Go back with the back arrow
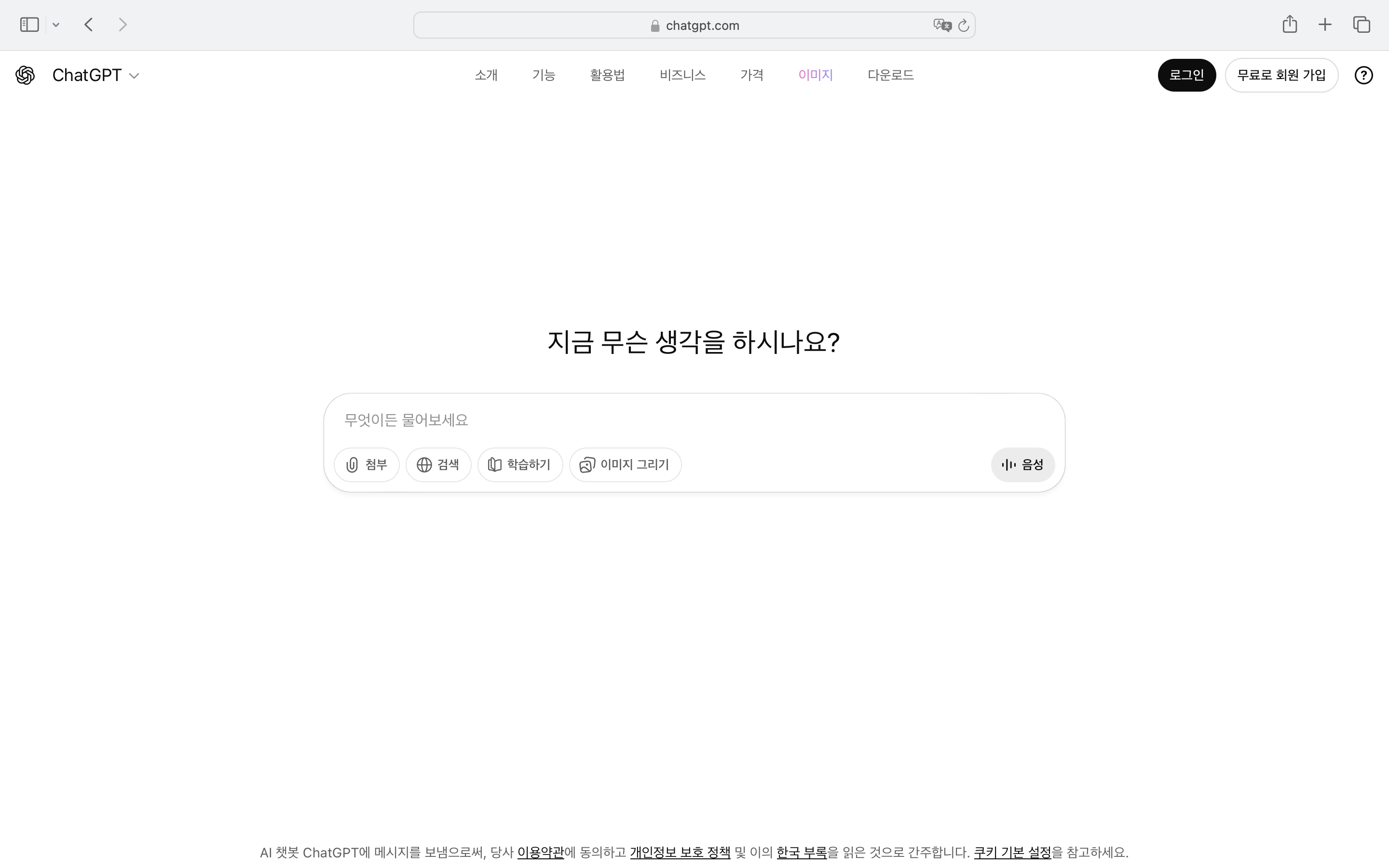This screenshot has width=1389, height=868. click(x=88, y=25)
